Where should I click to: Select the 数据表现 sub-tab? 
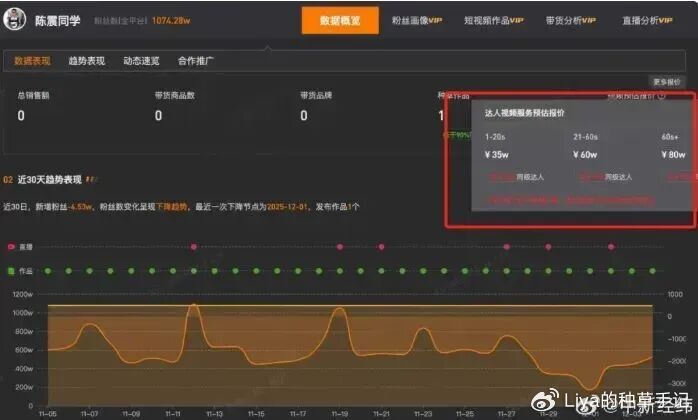point(32,61)
